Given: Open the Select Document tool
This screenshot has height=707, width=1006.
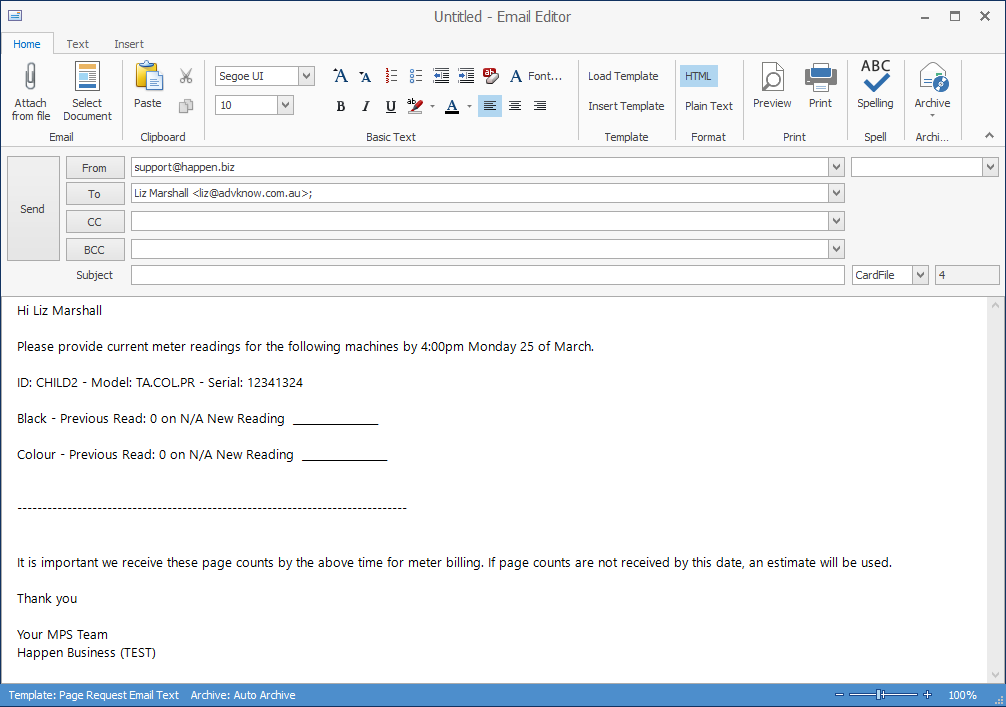Looking at the screenshot, I should click(87, 88).
